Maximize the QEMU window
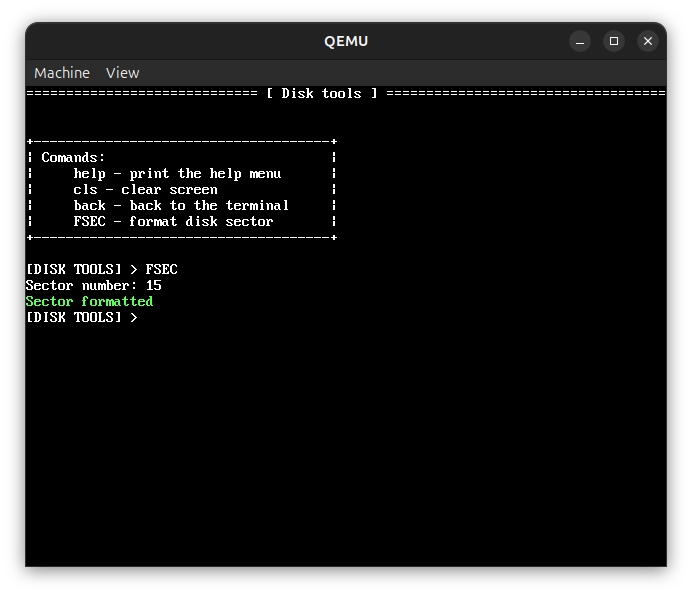 coord(614,41)
